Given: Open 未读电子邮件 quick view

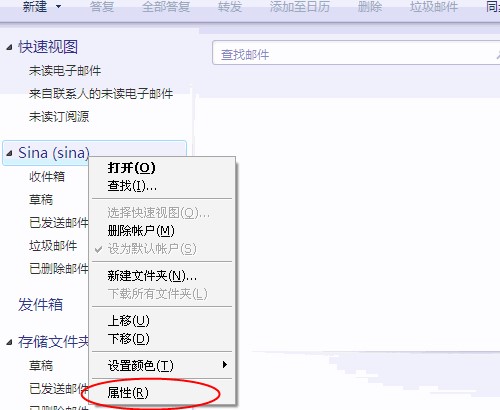Looking at the screenshot, I should click(x=65, y=71).
